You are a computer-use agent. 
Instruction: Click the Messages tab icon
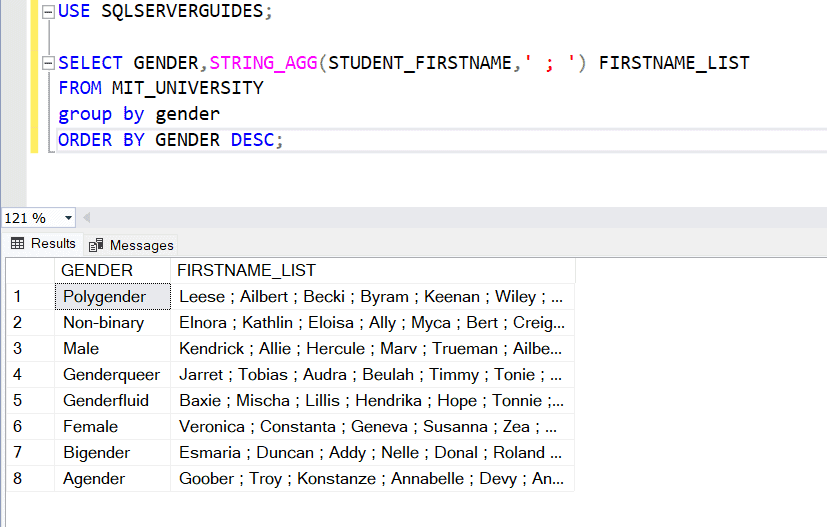tap(96, 245)
